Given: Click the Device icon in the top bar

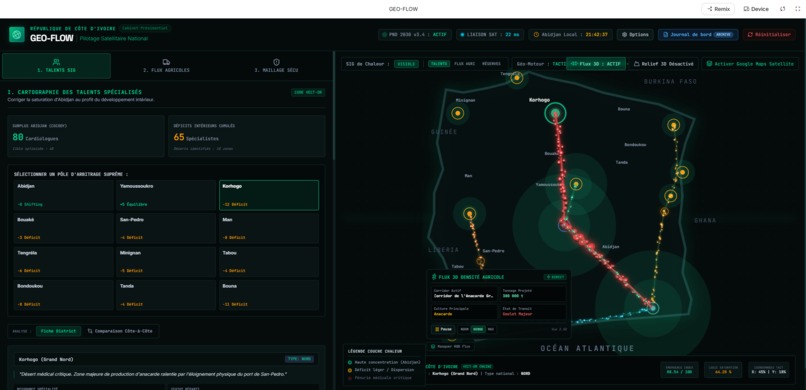Looking at the screenshot, I should point(746,9).
